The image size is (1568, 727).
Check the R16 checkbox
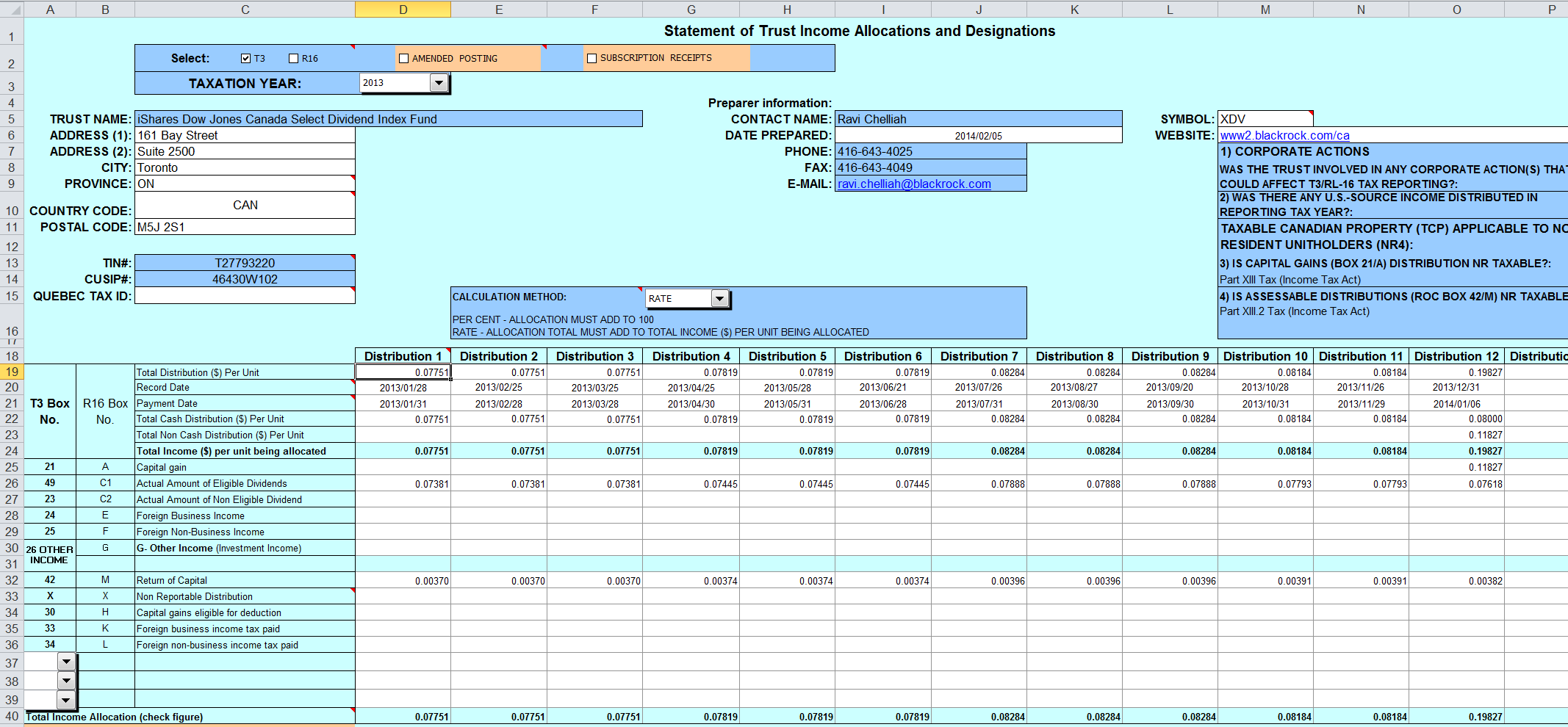click(294, 59)
